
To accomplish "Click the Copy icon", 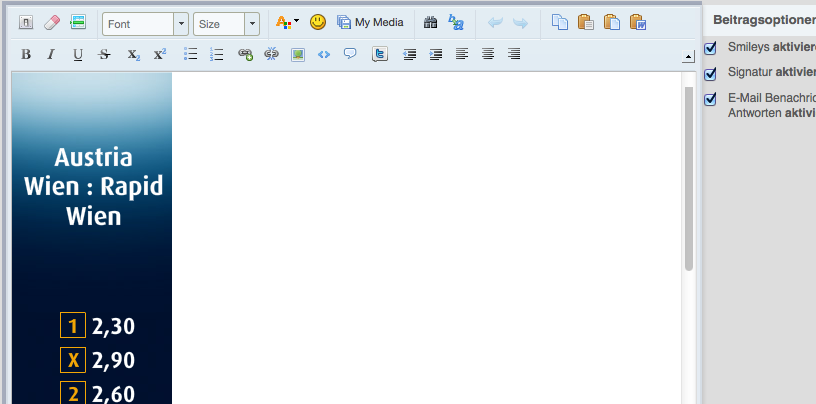I will pyautogui.click(x=559, y=22).
